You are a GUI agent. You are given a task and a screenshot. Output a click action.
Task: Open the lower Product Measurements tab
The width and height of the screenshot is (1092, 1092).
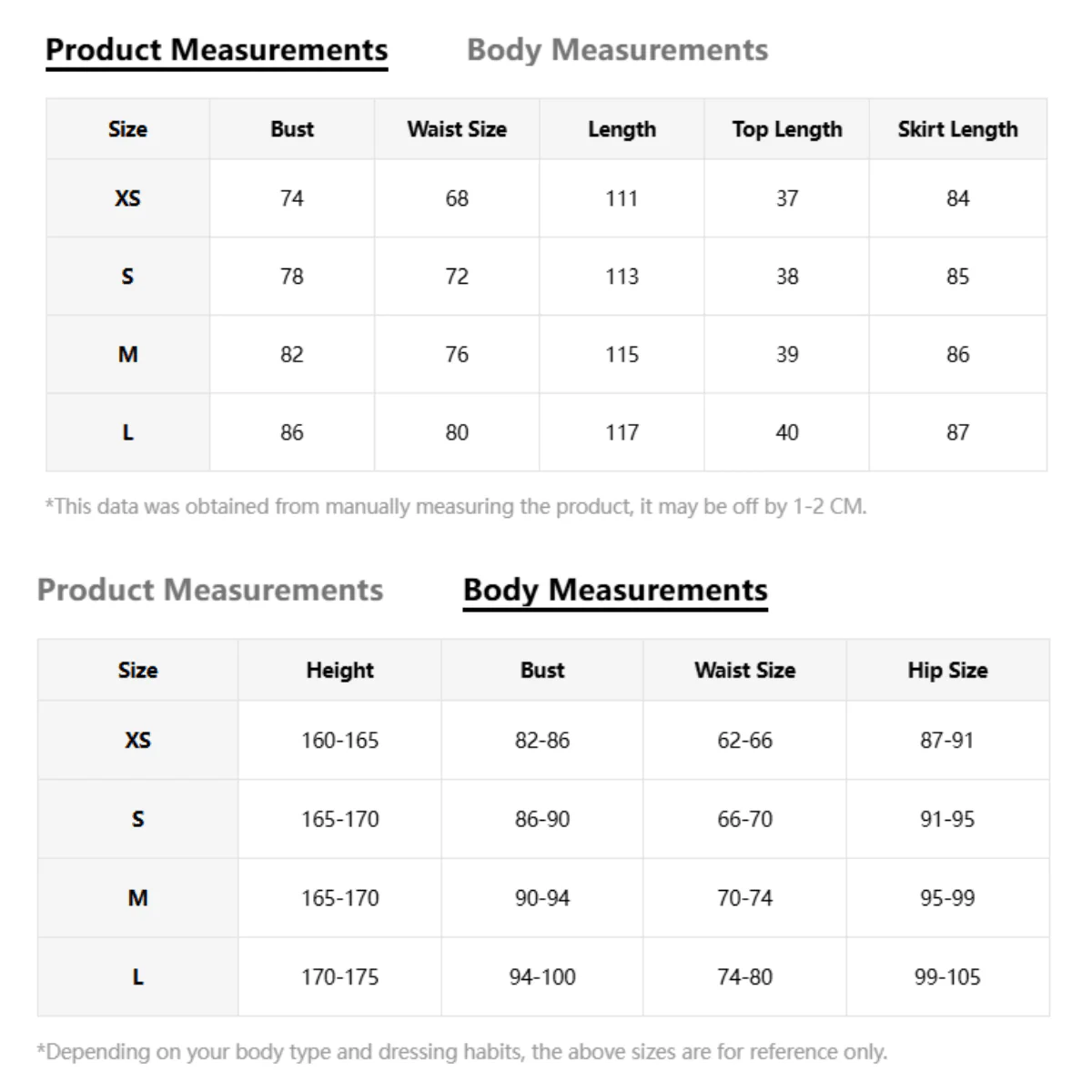point(210,590)
